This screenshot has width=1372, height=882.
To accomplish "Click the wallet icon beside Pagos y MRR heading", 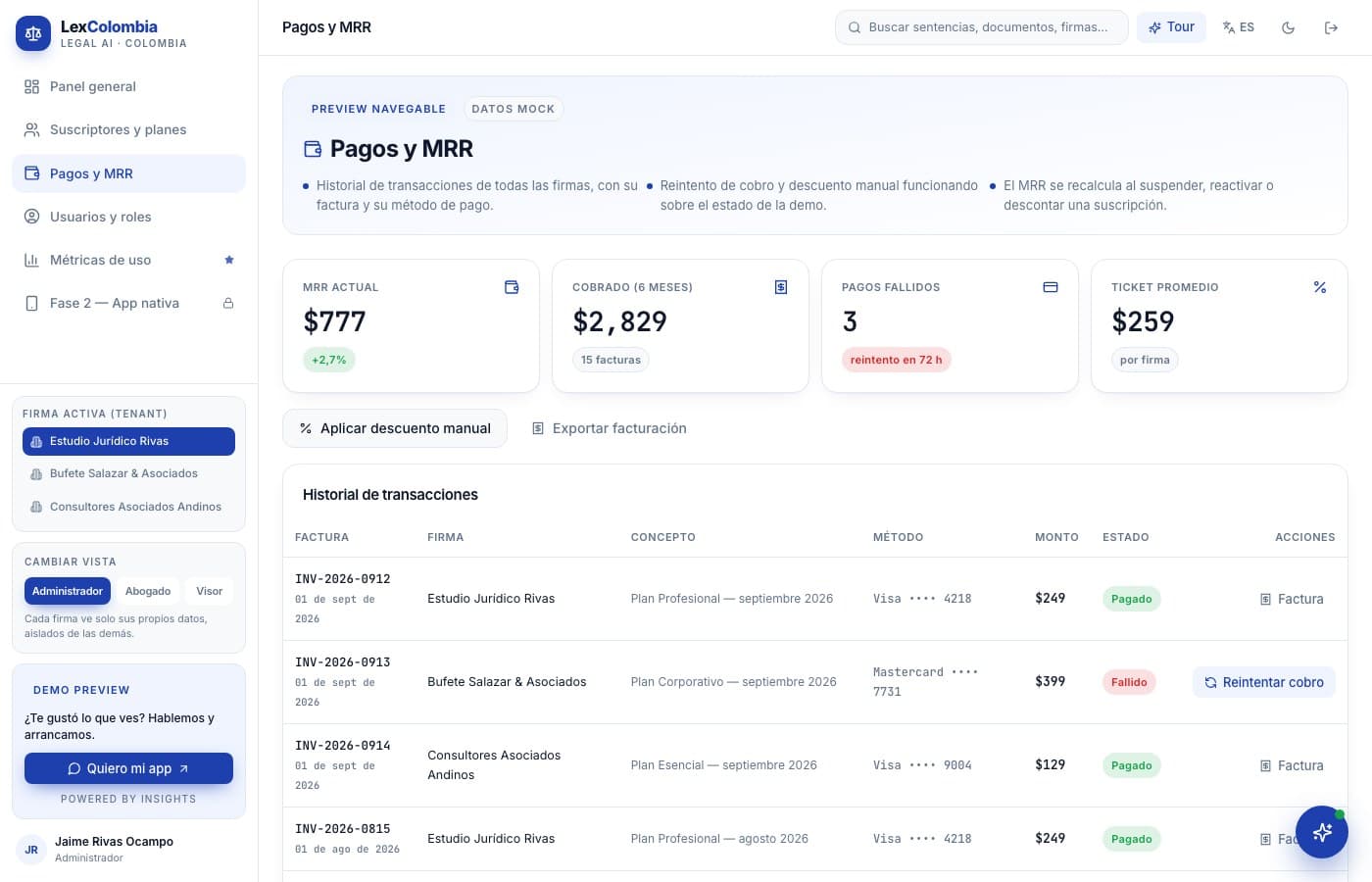I will 313,149.
